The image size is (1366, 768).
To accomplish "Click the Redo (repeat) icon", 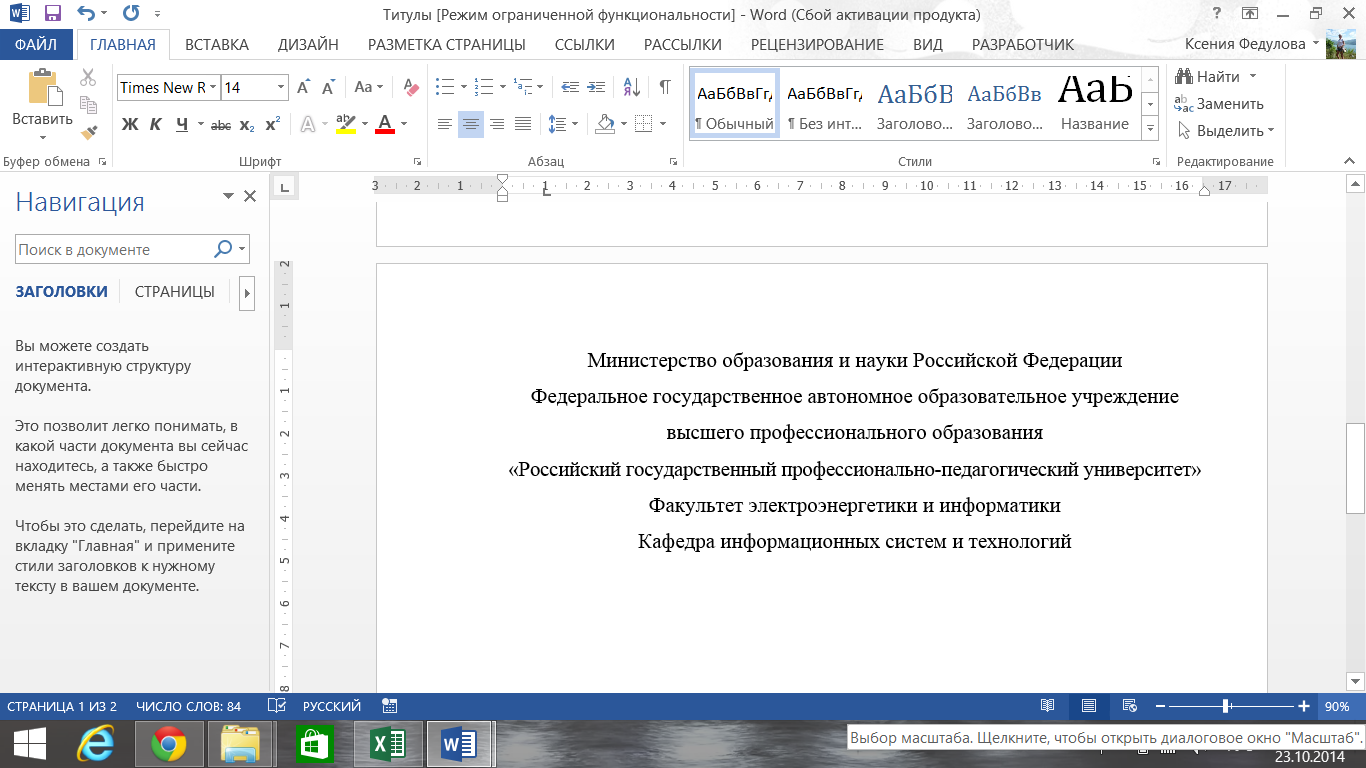I will (x=131, y=14).
